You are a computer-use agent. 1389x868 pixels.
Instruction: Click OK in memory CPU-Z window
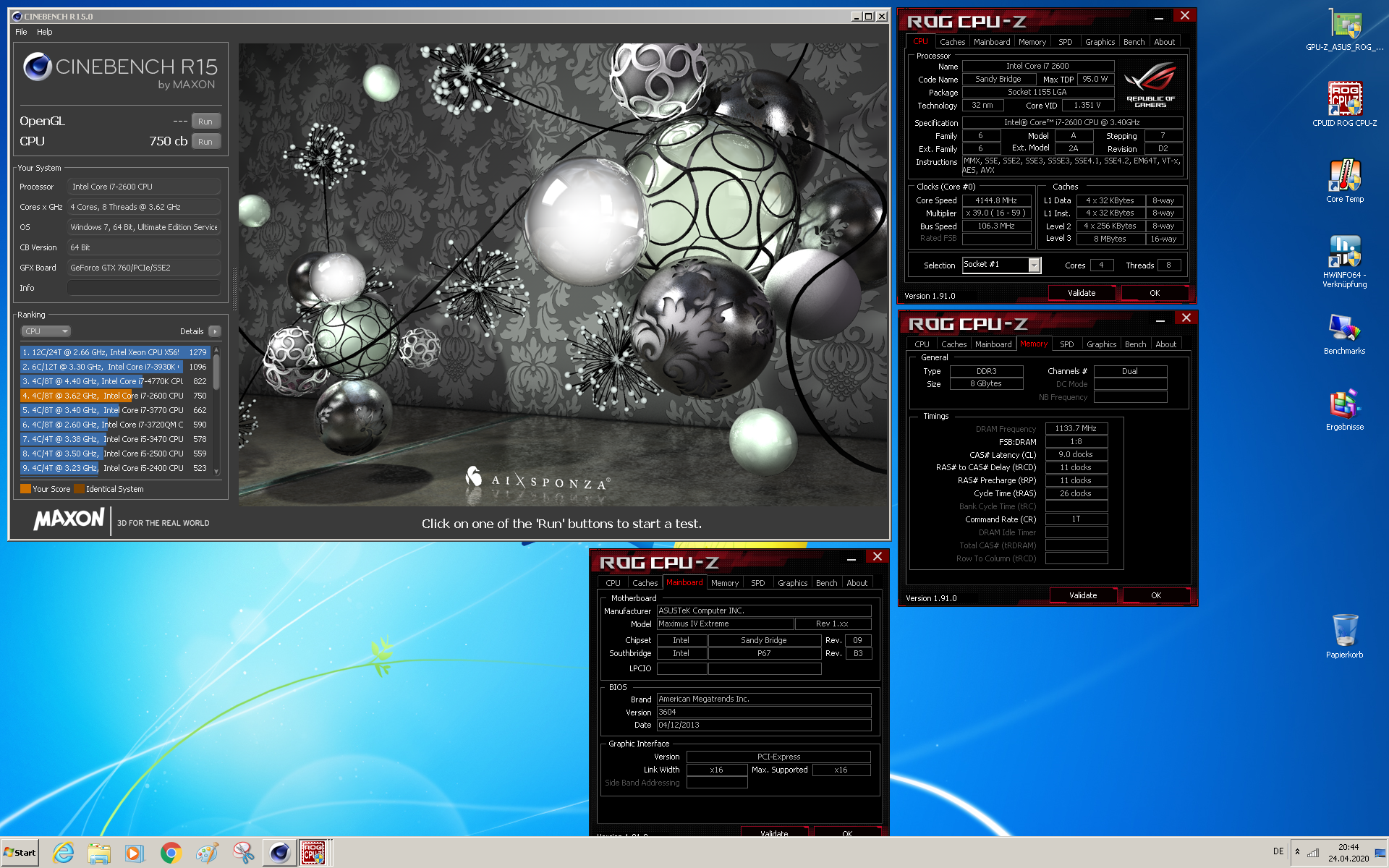point(1156,595)
